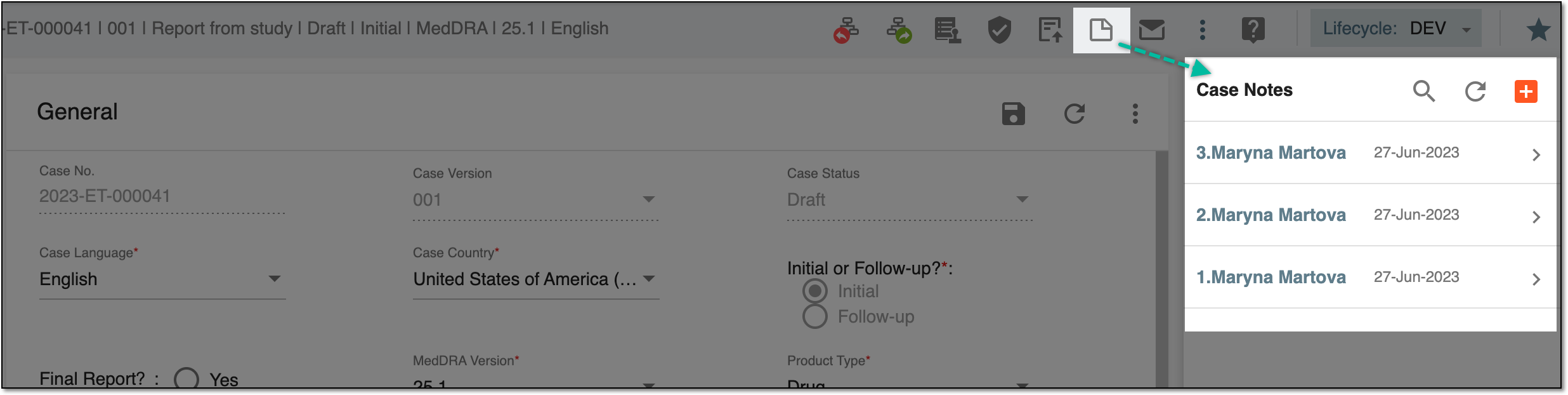Click the envelope mail icon in toolbar
The width and height of the screenshot is (1568, 395).
(1152, 30)
